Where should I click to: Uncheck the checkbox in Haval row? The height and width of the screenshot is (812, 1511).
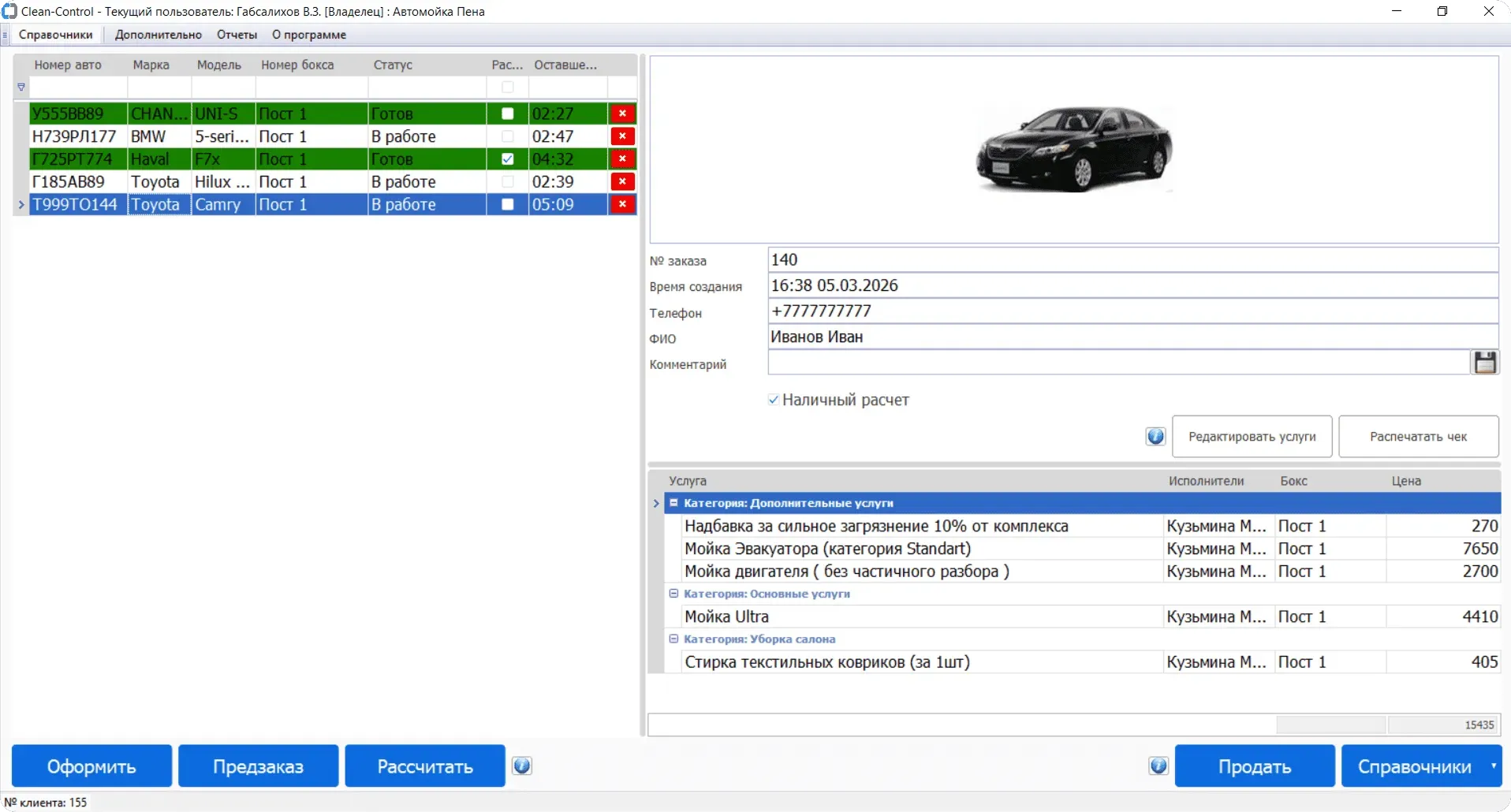pyautogui.click(x=508, y=159)
